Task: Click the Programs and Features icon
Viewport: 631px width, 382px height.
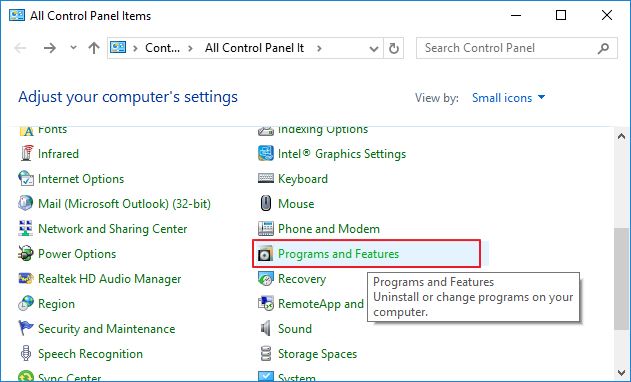Action: click(x=266, y=254)
